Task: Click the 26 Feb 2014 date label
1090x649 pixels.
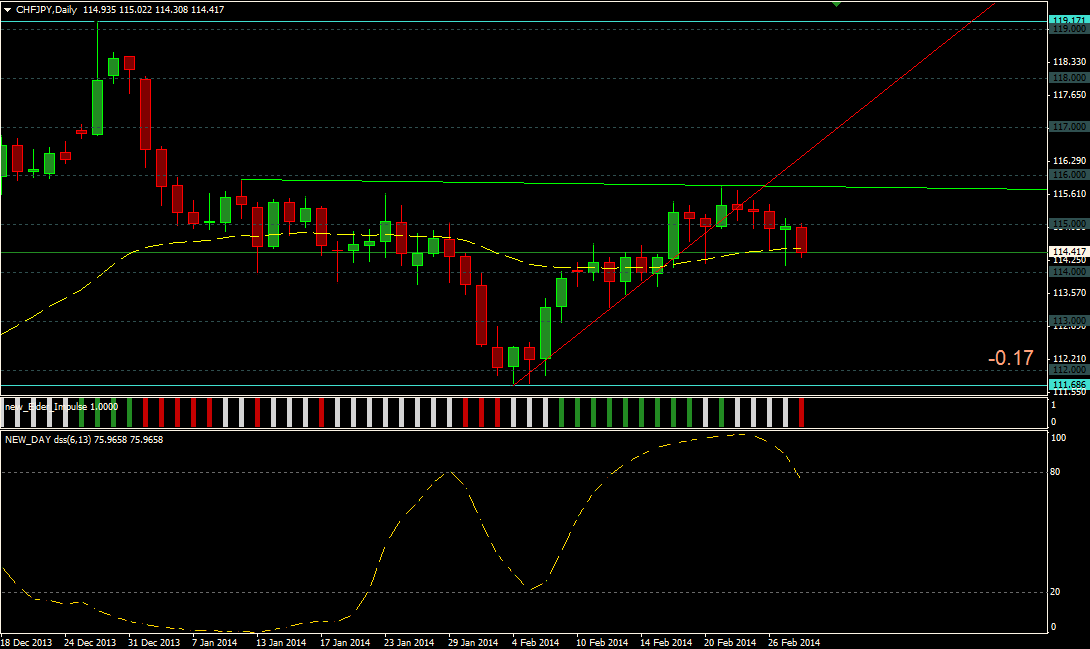Action: (x=794, y=642)
